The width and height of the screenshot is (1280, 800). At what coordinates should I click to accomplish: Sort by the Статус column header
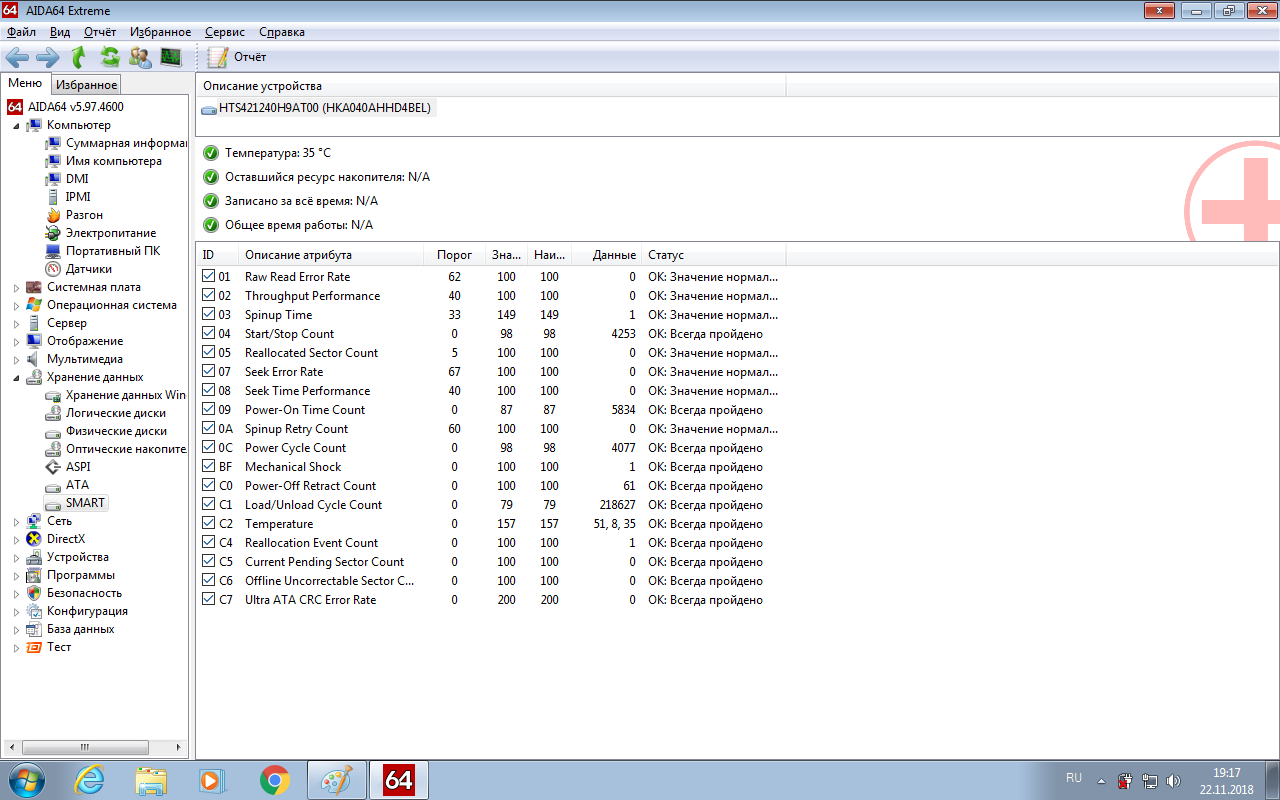point(714,255)
